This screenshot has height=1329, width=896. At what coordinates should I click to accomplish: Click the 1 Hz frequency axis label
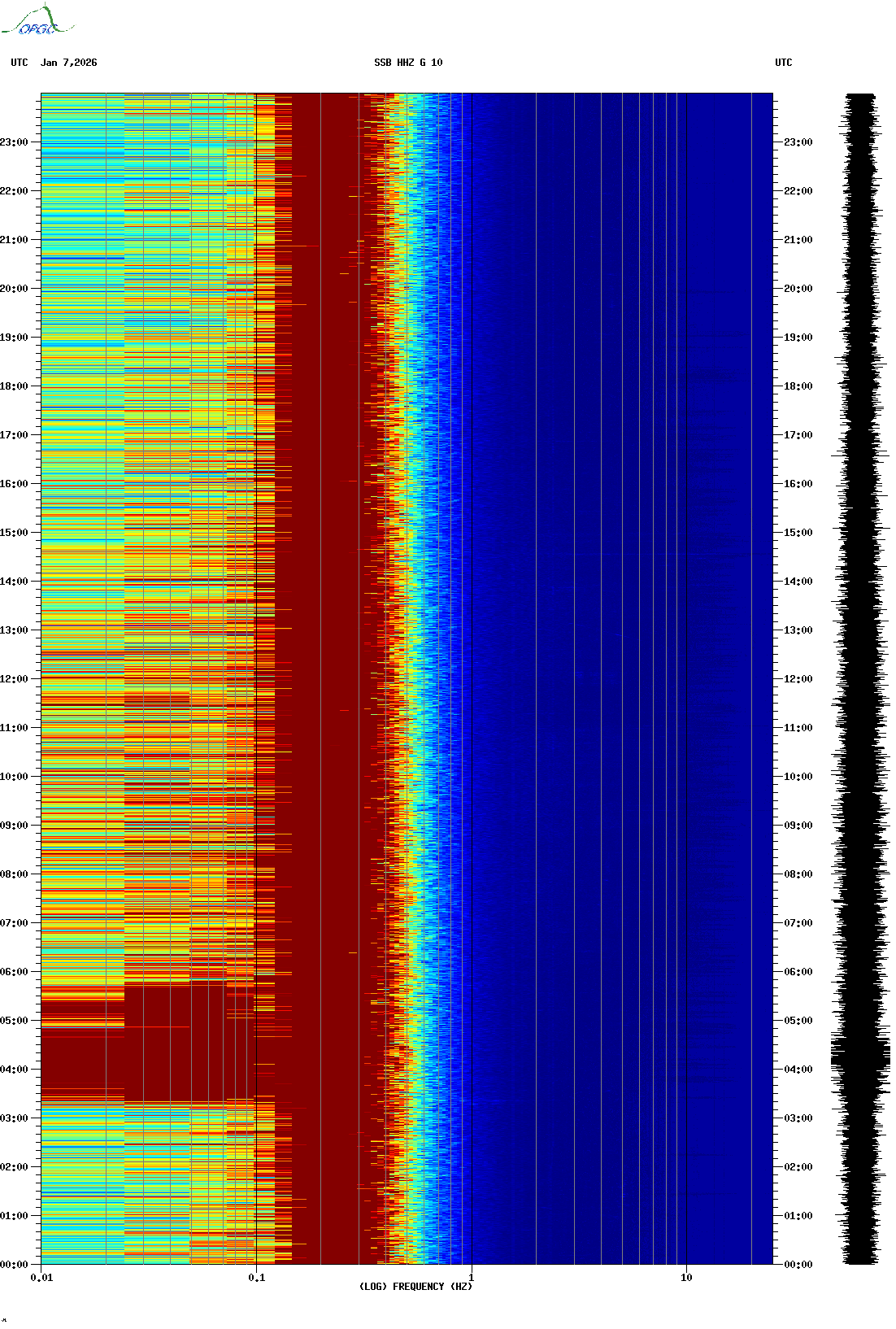tap(471, 1278)
